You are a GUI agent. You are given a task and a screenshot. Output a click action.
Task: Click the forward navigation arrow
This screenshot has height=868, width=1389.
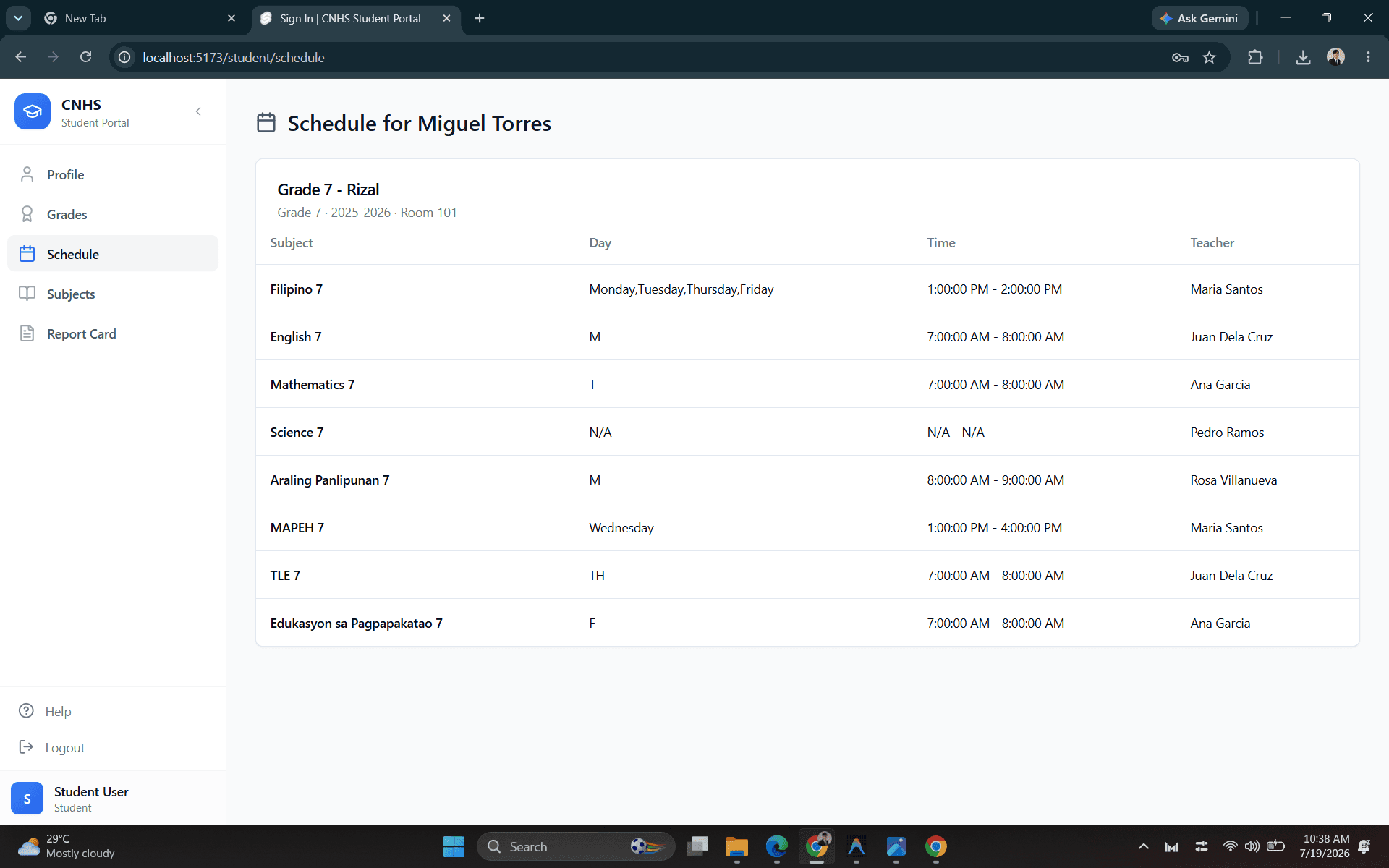53,57
